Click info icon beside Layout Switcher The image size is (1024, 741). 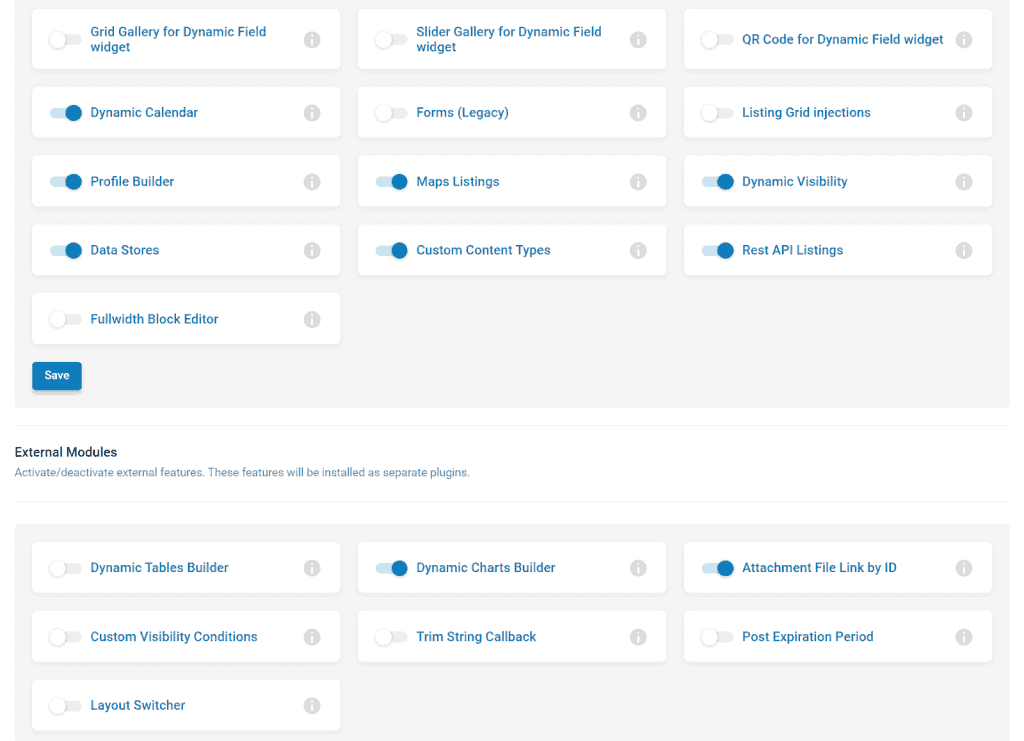(x=312, y=706)
